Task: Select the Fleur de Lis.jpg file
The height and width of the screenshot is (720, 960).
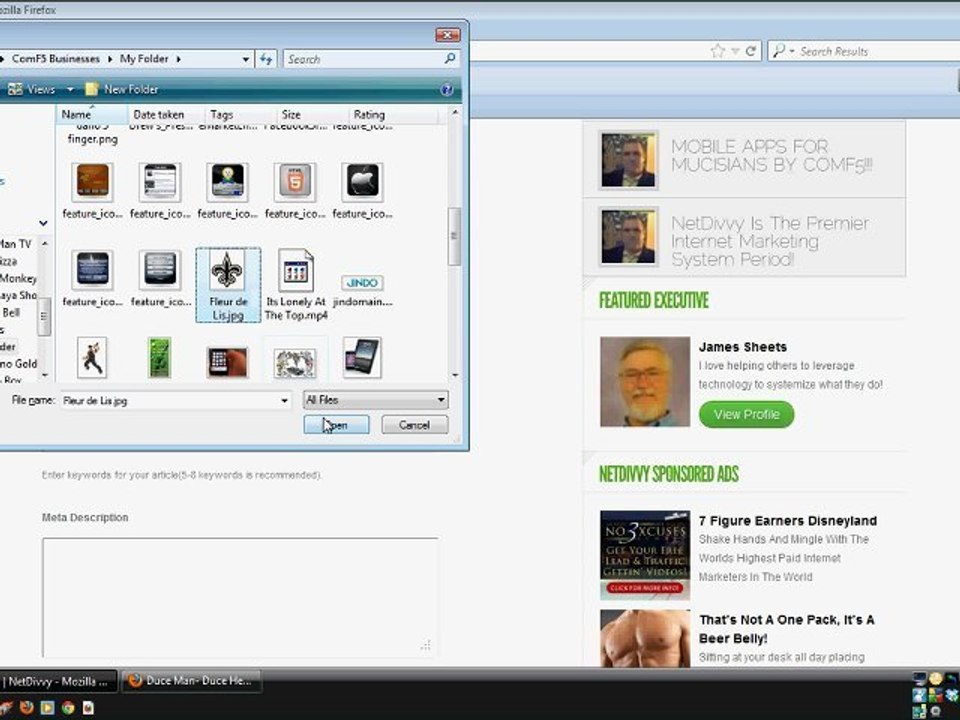Action: pyautogui.click(x=228, y=285)
